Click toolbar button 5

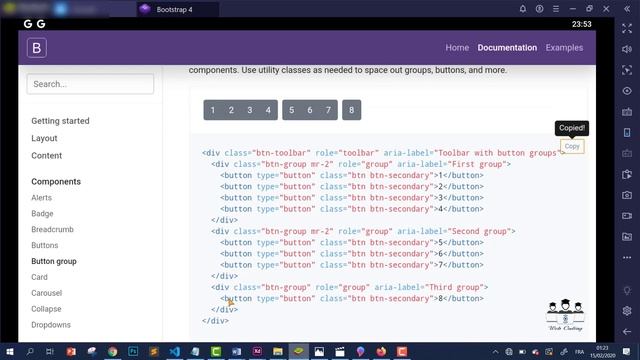(x=291, y=110)
